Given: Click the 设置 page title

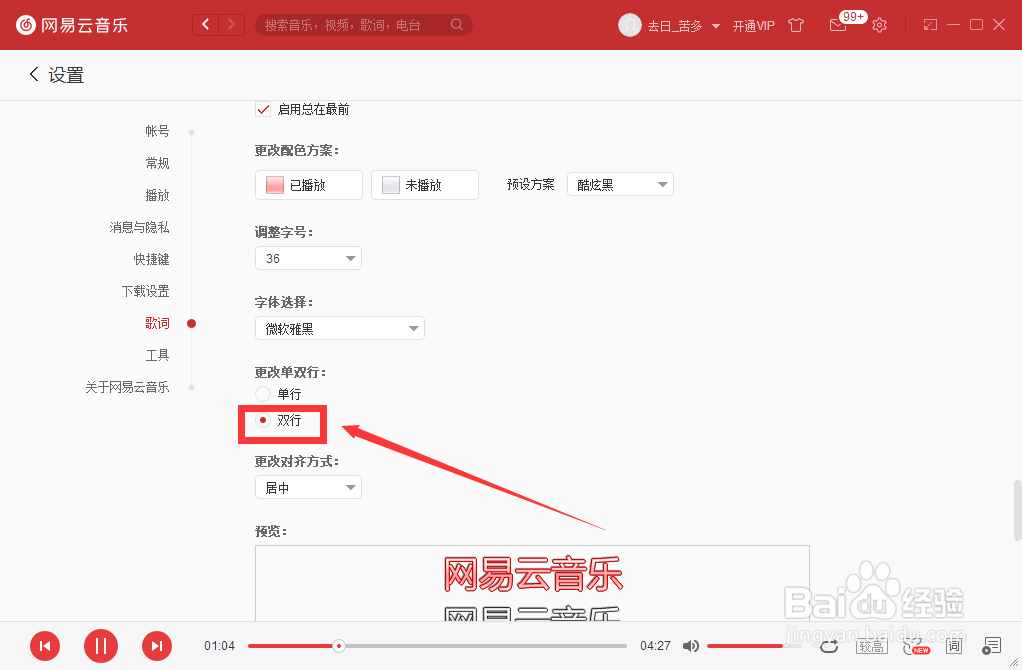Looking at the screenshot, I should coord(66,75).
